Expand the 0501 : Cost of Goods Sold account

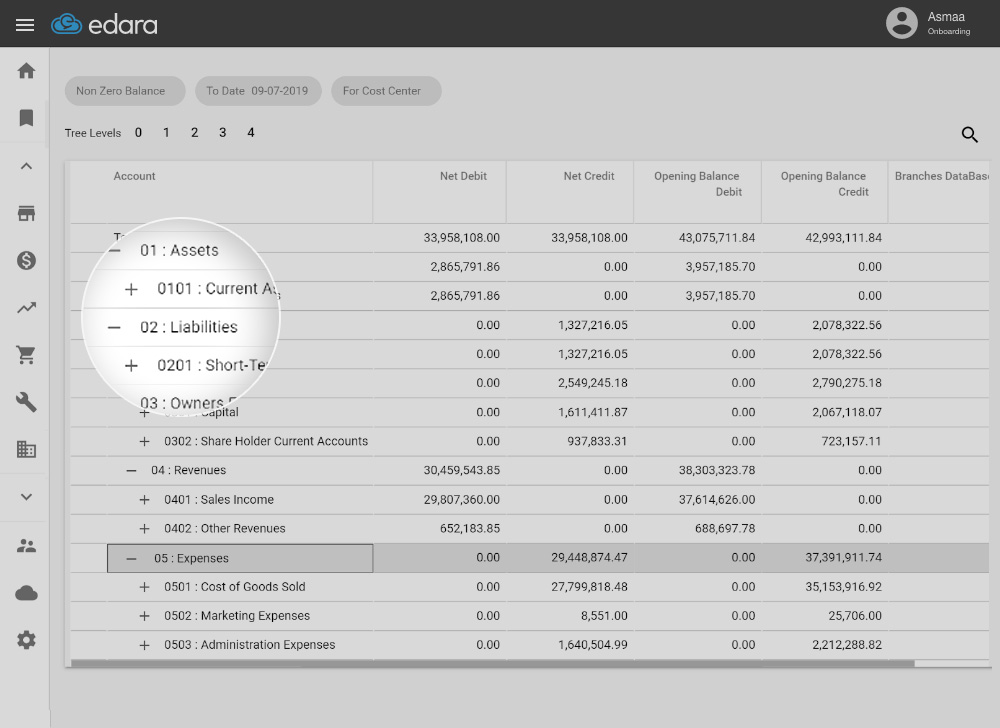pos(144,587)
